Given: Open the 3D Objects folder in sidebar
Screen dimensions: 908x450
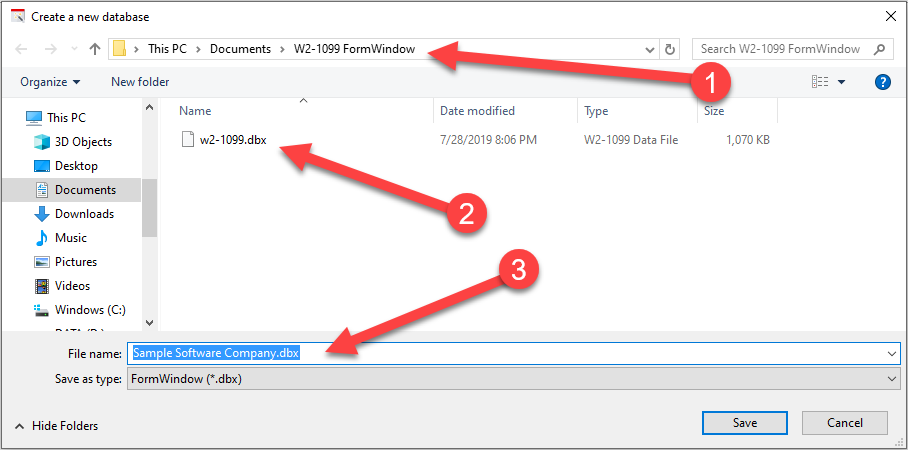Looking at the screenshot, I should coord(83,142).
